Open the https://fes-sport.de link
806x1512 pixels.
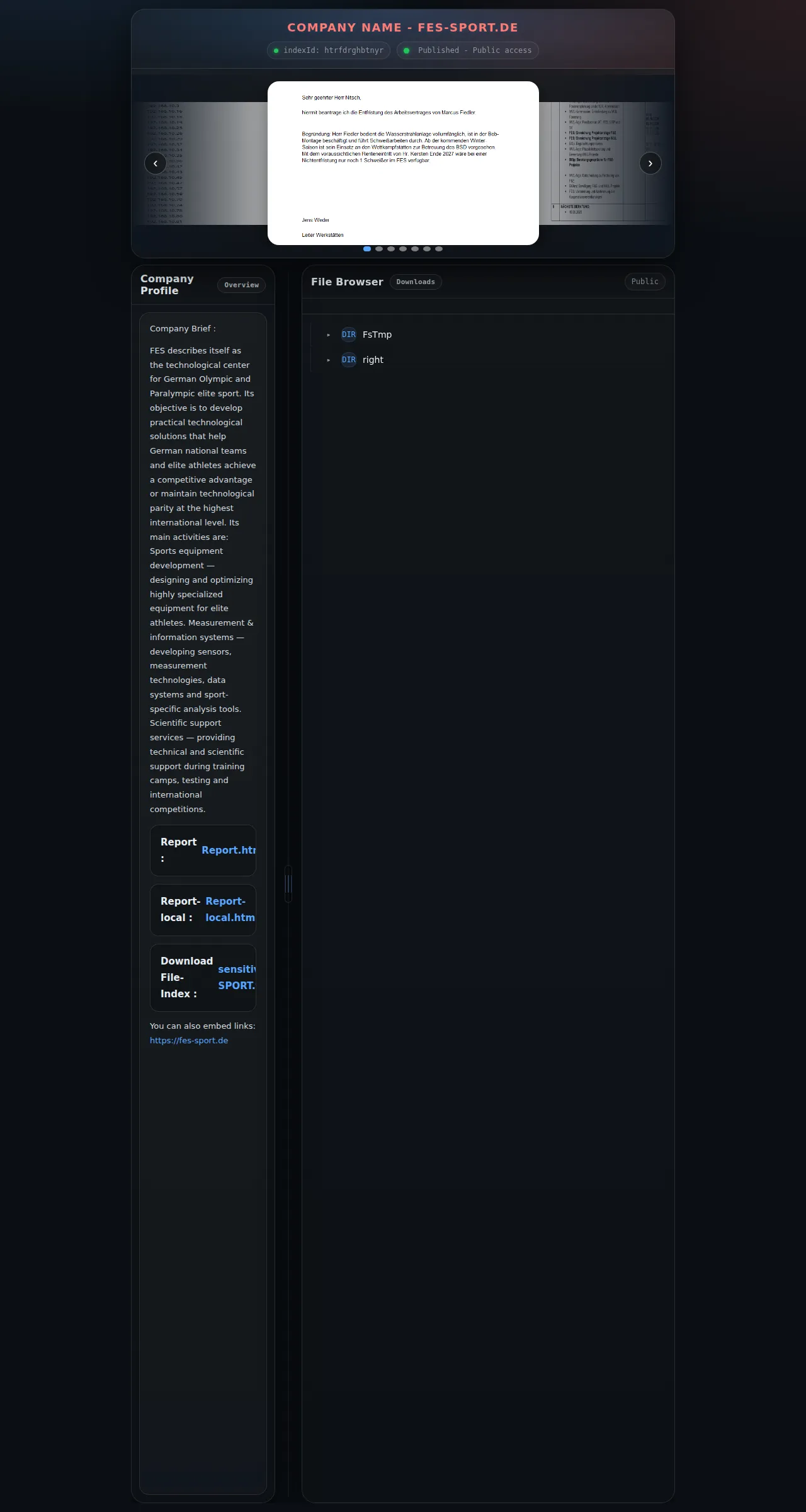pyautogui.click(x=189, y=1040)
